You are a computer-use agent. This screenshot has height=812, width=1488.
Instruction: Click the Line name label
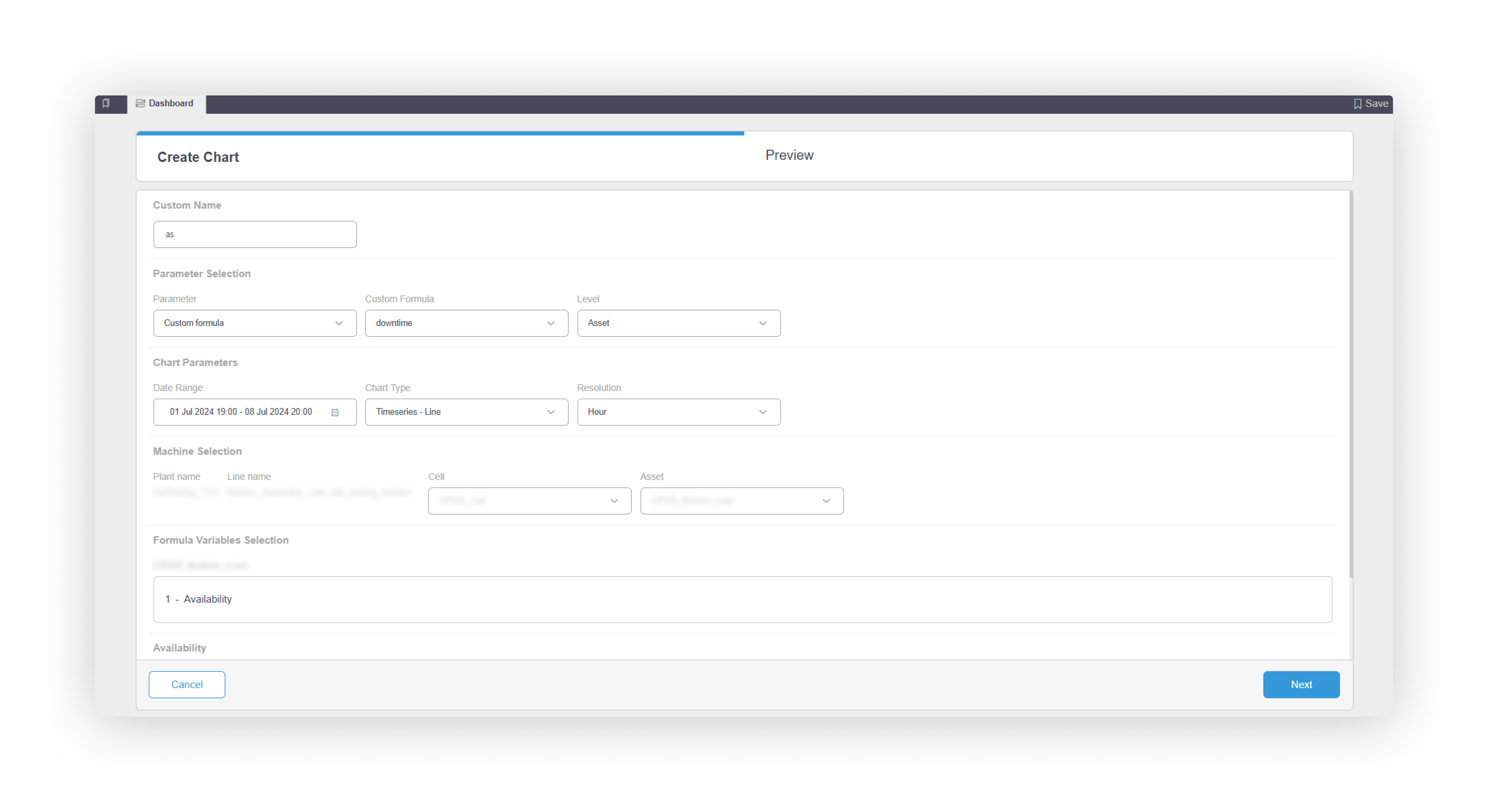click(249, 477)
